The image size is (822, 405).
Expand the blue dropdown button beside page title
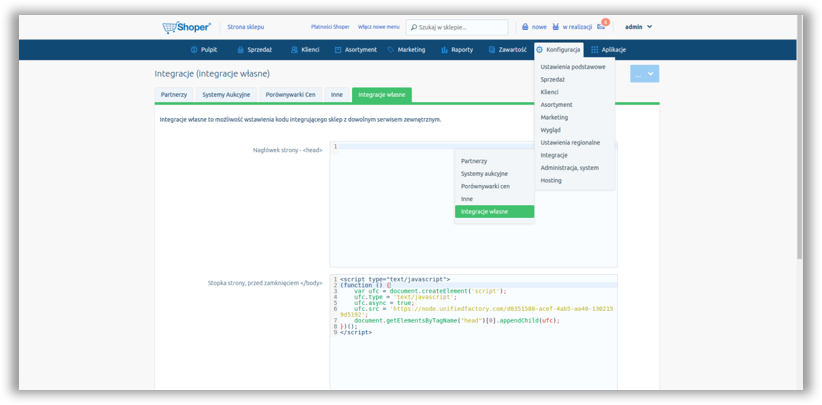pyautogui.click(x=644, y=74)
